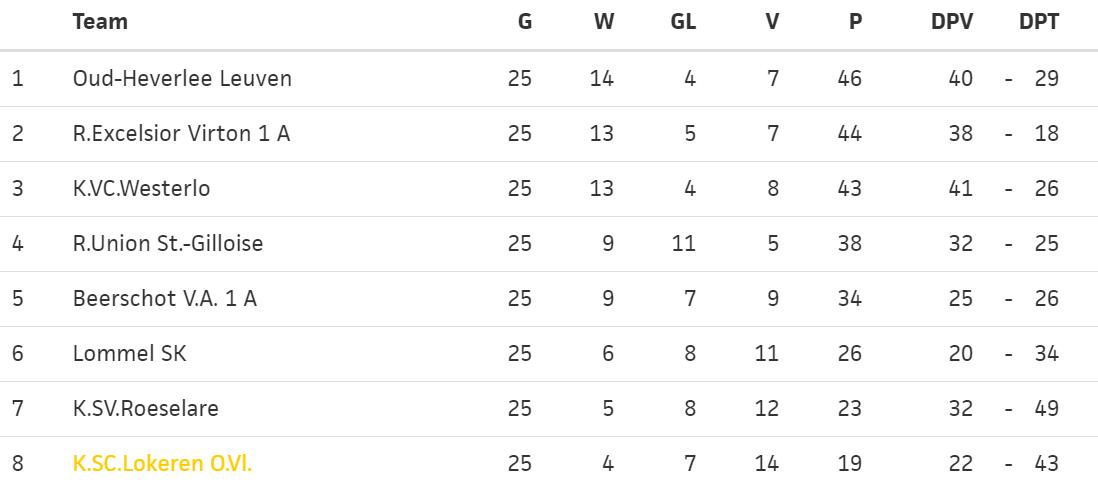Click the V column header

point(772,21)
